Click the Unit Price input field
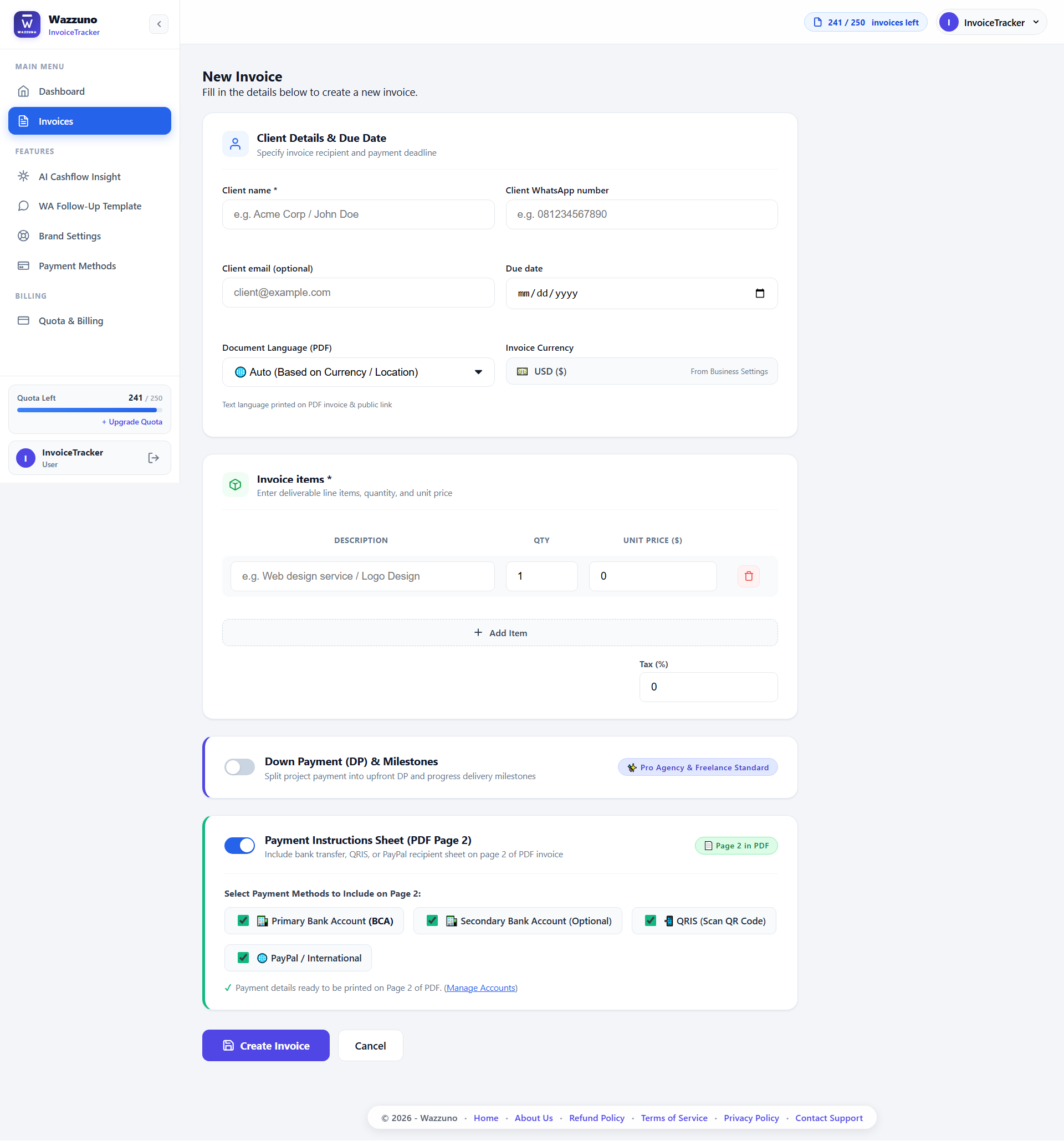1064x1141 pixels. (652, 576)
